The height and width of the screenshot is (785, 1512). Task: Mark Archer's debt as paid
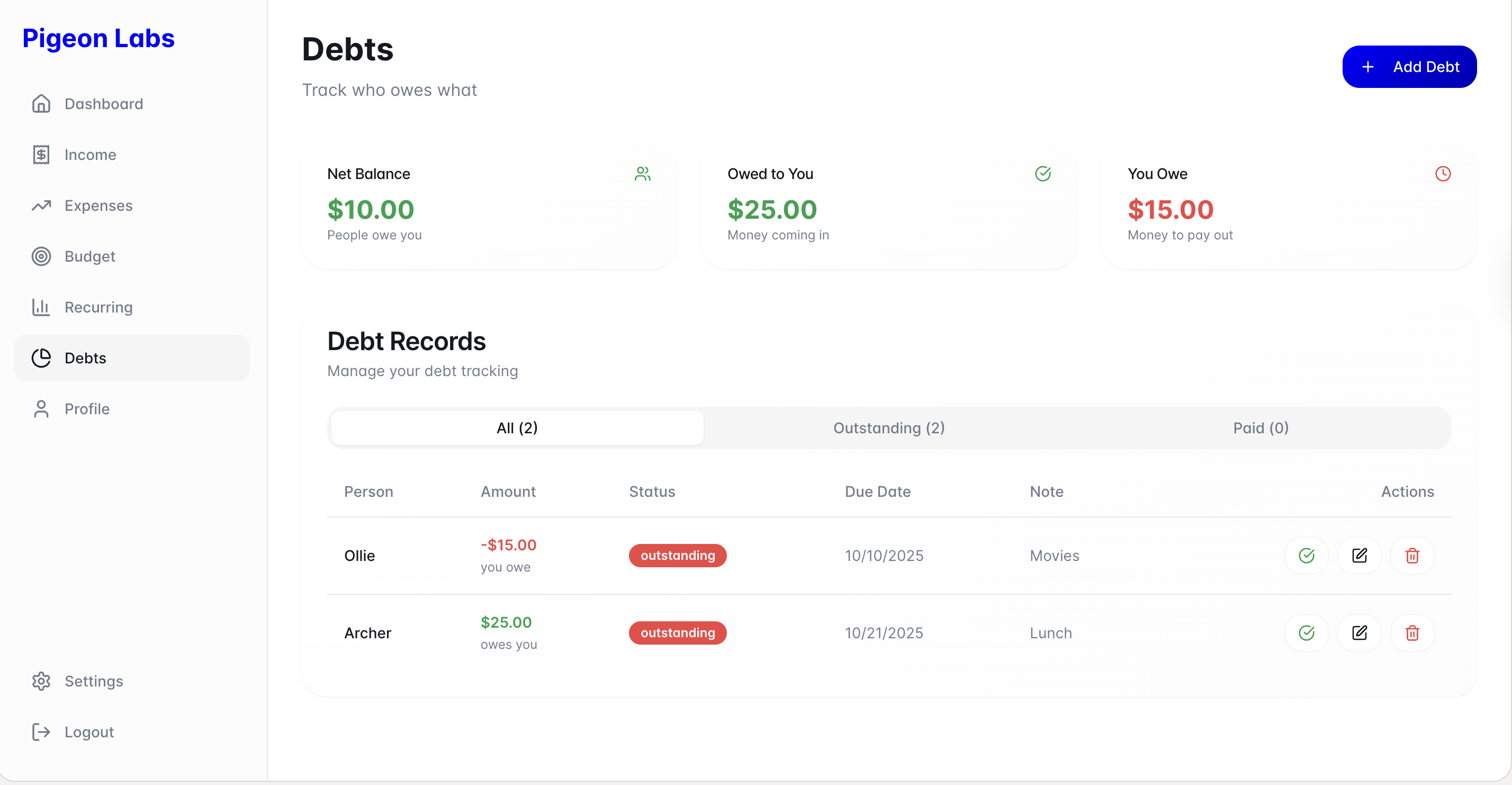[x=1306, y=633]
